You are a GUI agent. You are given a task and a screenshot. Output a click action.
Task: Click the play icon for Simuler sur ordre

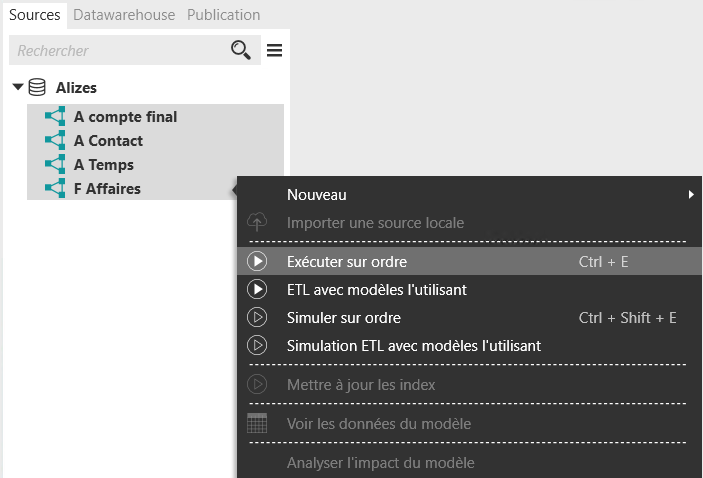(257, 318)
